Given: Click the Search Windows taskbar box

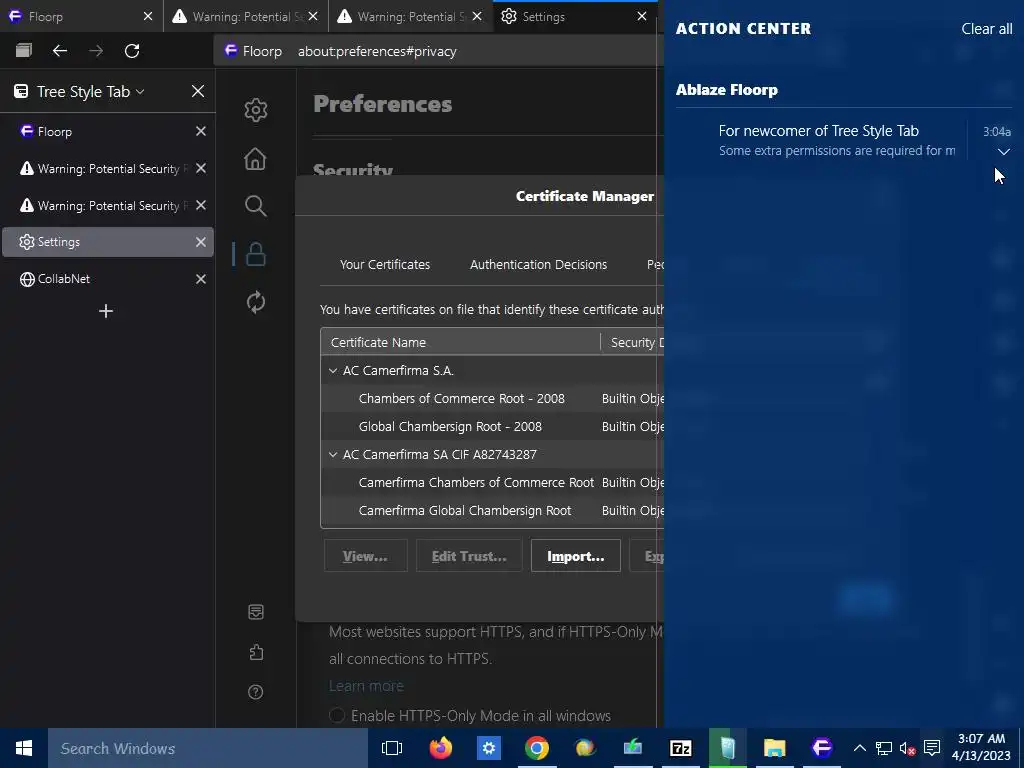Looking at the screenshot, I should pos(208,748).
